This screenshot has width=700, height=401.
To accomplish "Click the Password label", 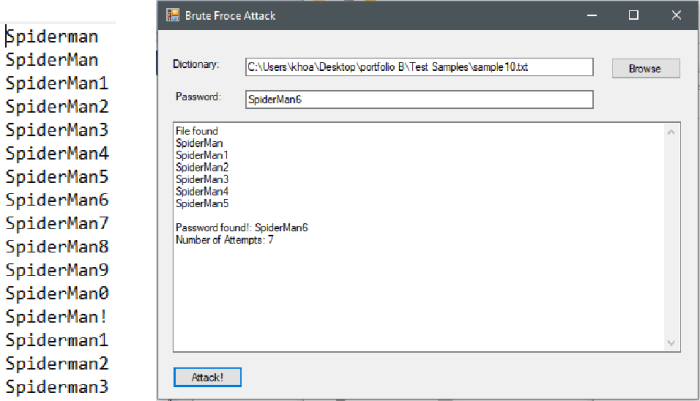I will [x=198, y=96].
